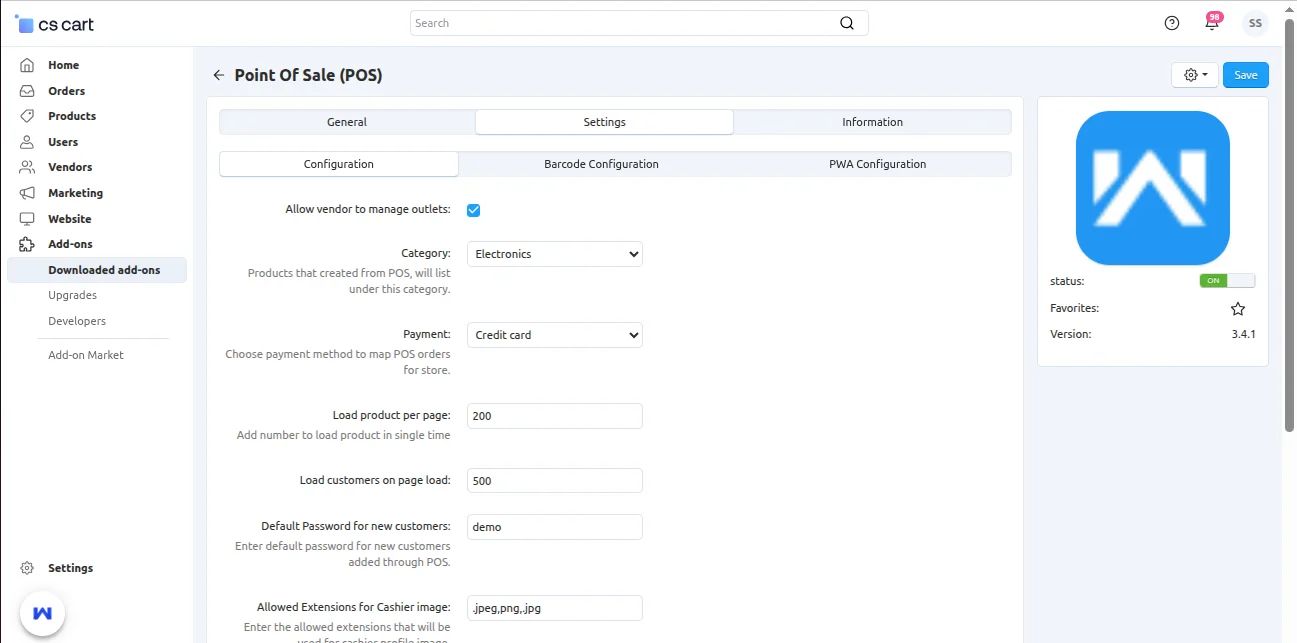1297x643 pixels.
Task: Click the Load product per page field
Action: pos(554,415)
